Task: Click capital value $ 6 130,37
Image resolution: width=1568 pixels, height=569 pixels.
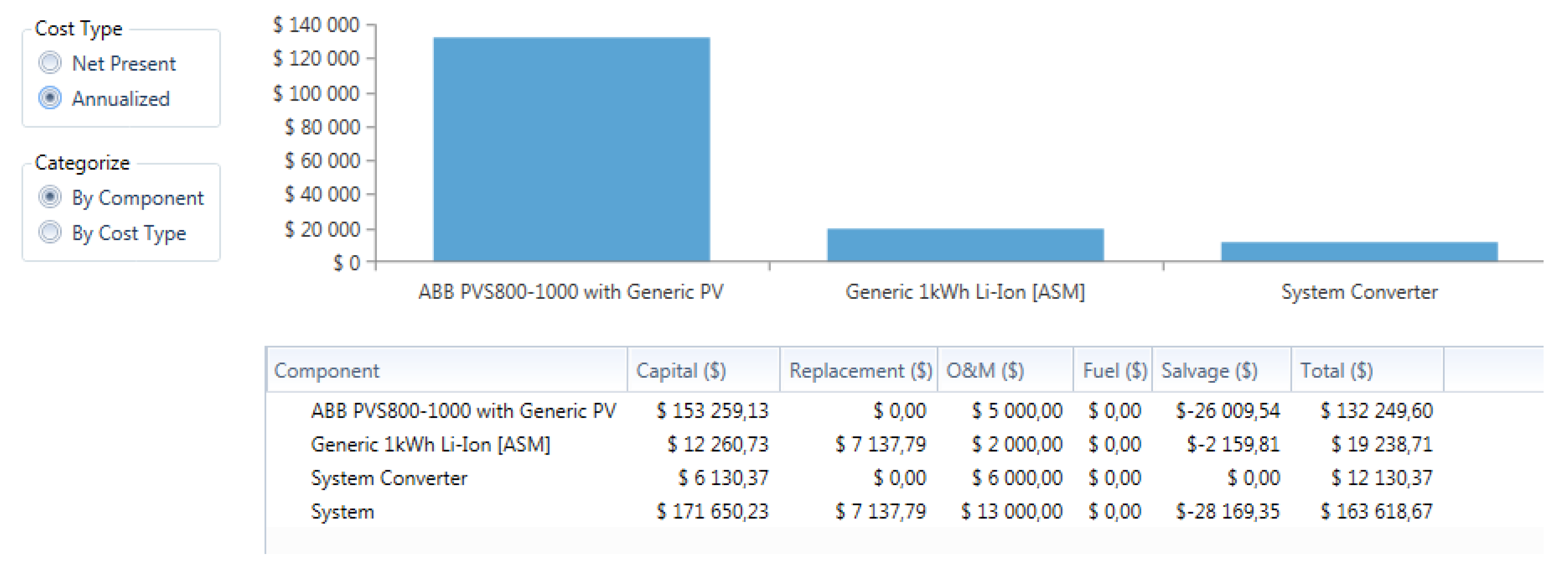Action: click(x=724, y=478)
